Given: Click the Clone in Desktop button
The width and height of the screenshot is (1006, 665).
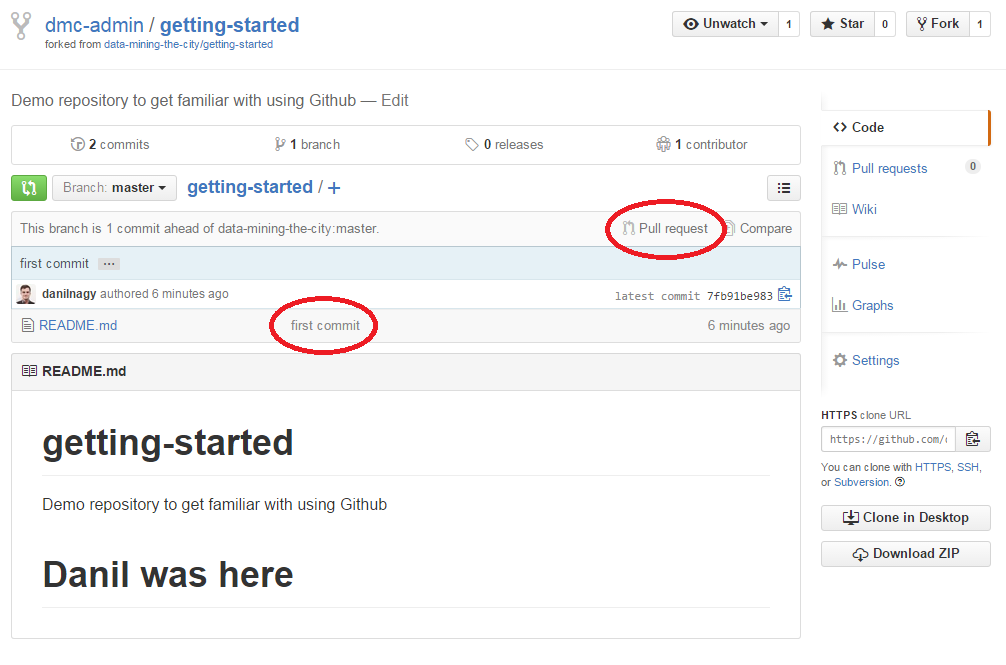Looking at the screenshot, I should [x=906, y=518].
